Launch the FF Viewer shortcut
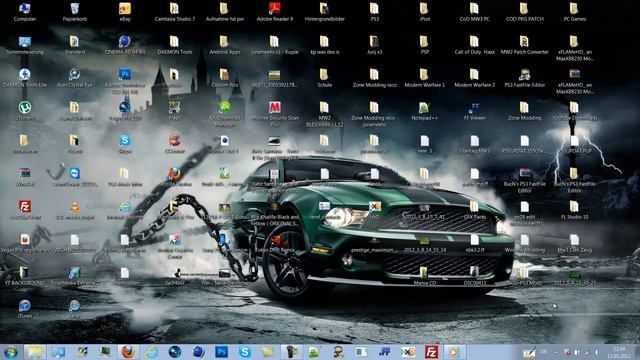The height and width of the screenshot is (360, 640). [475, 111]
